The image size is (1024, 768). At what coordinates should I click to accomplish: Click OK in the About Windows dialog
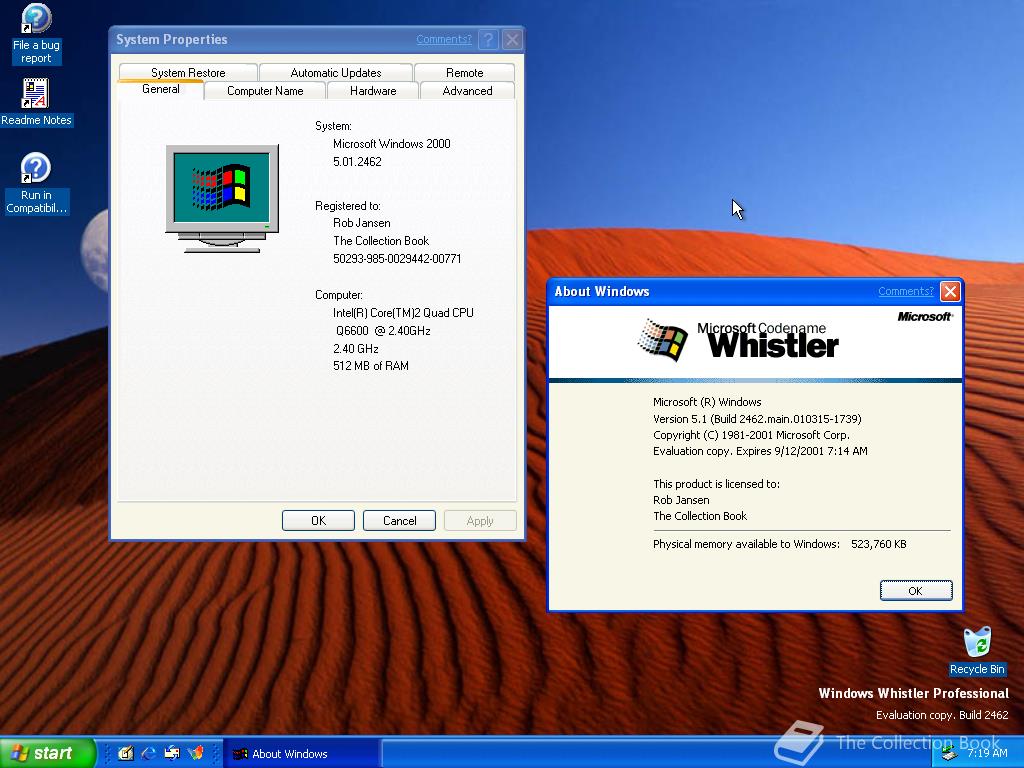tap(916, 590)
